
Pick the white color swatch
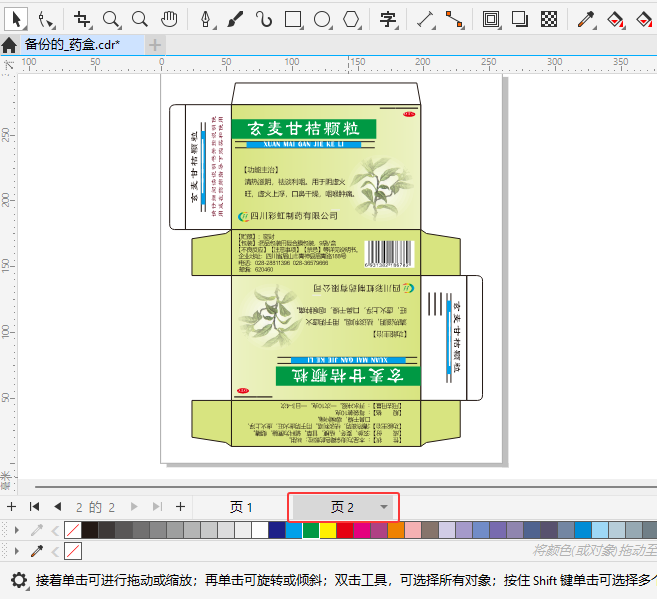tap(260, 530)
